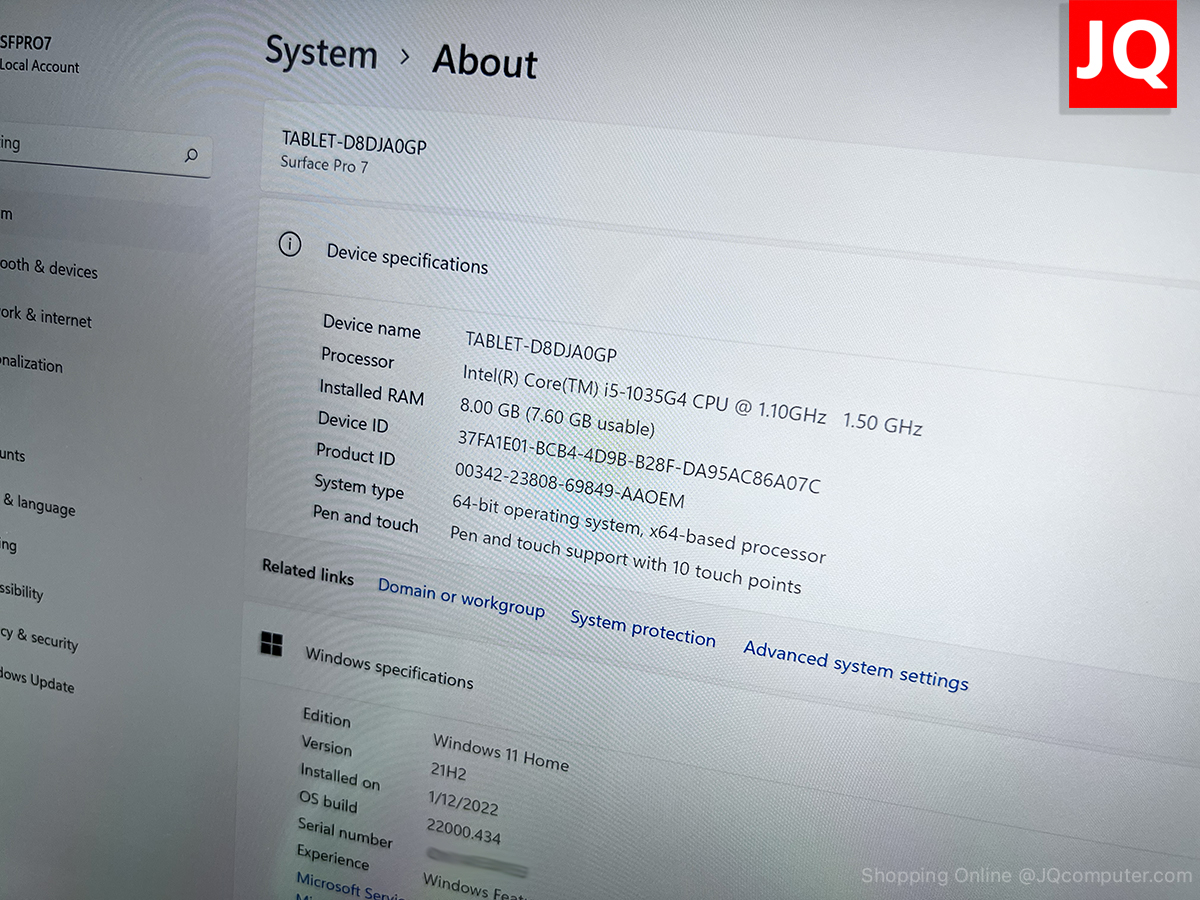1200x900 pixels.
Task: Click the 21H2 version value
Action: (449, 773)
